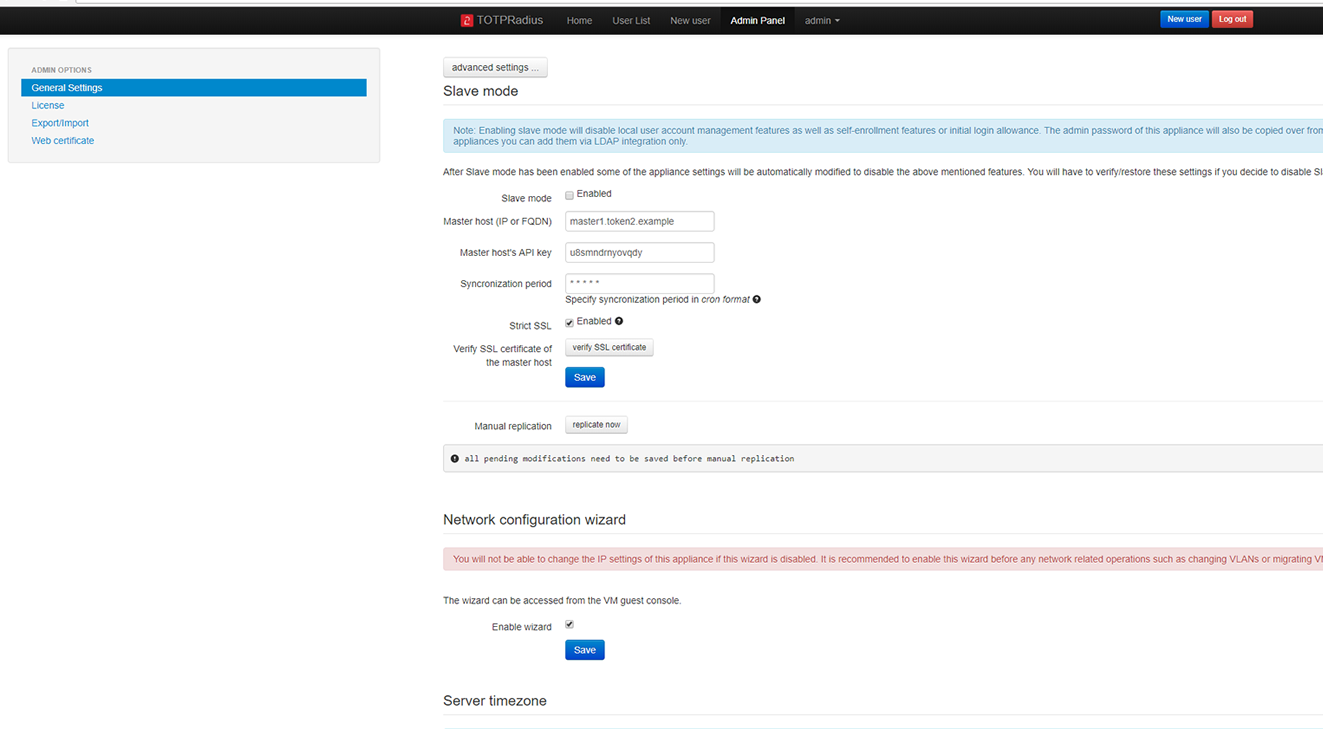Viewport: 1323px width, 729px height.
Task: Click the red Log out button
Action: 1232,18
